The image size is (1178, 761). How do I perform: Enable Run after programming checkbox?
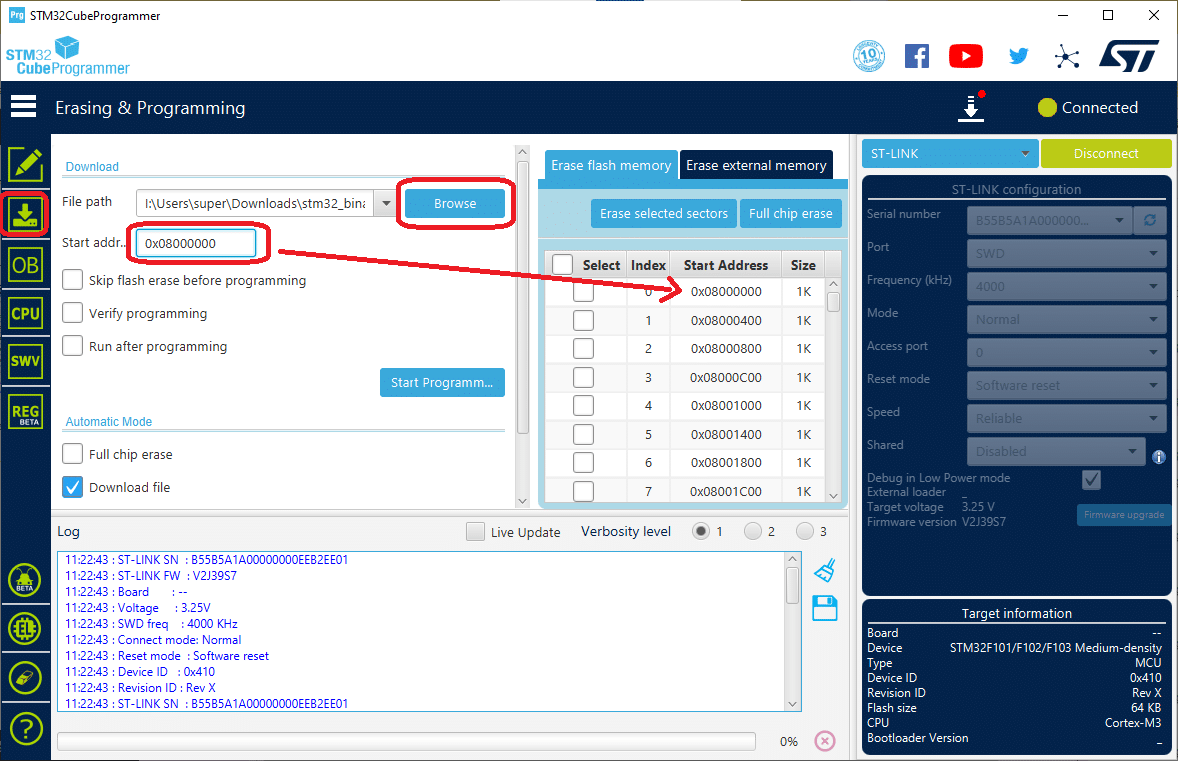(x=72, y=346)
